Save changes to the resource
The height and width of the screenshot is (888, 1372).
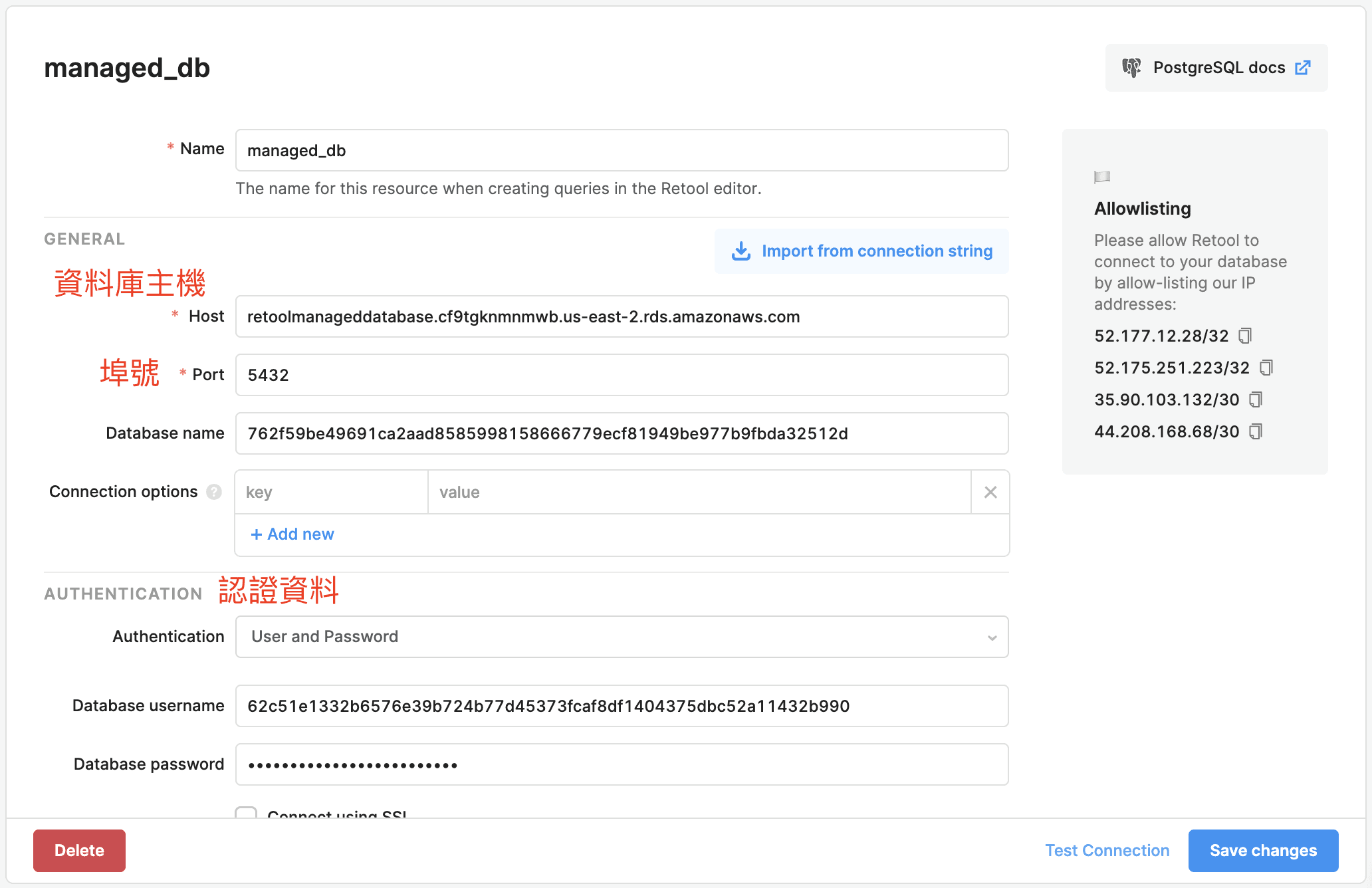(1264, 851)
